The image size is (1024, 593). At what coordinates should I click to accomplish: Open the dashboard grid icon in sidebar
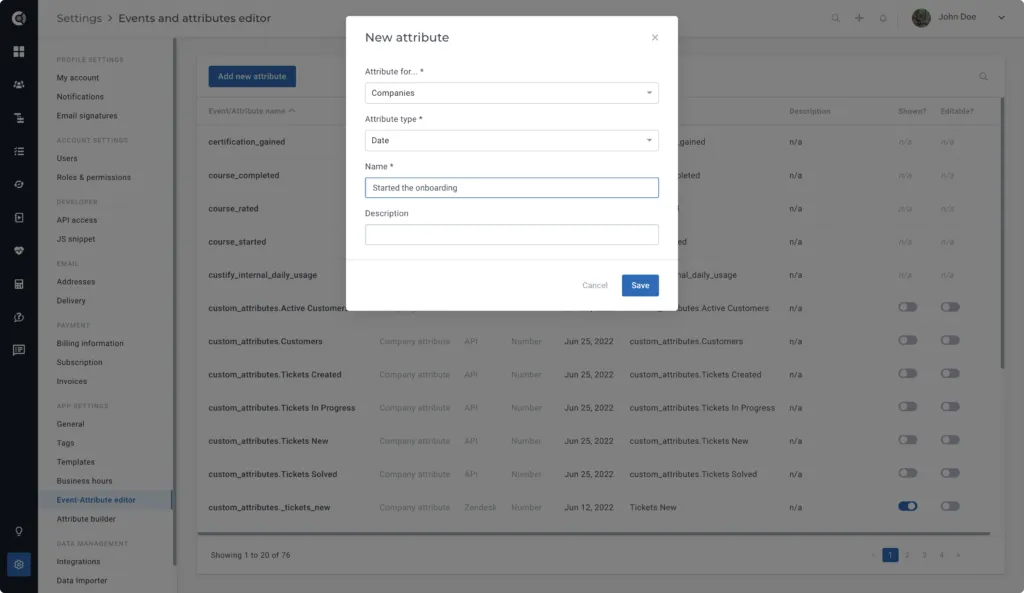pyautogui.click(x=19, y=52)
